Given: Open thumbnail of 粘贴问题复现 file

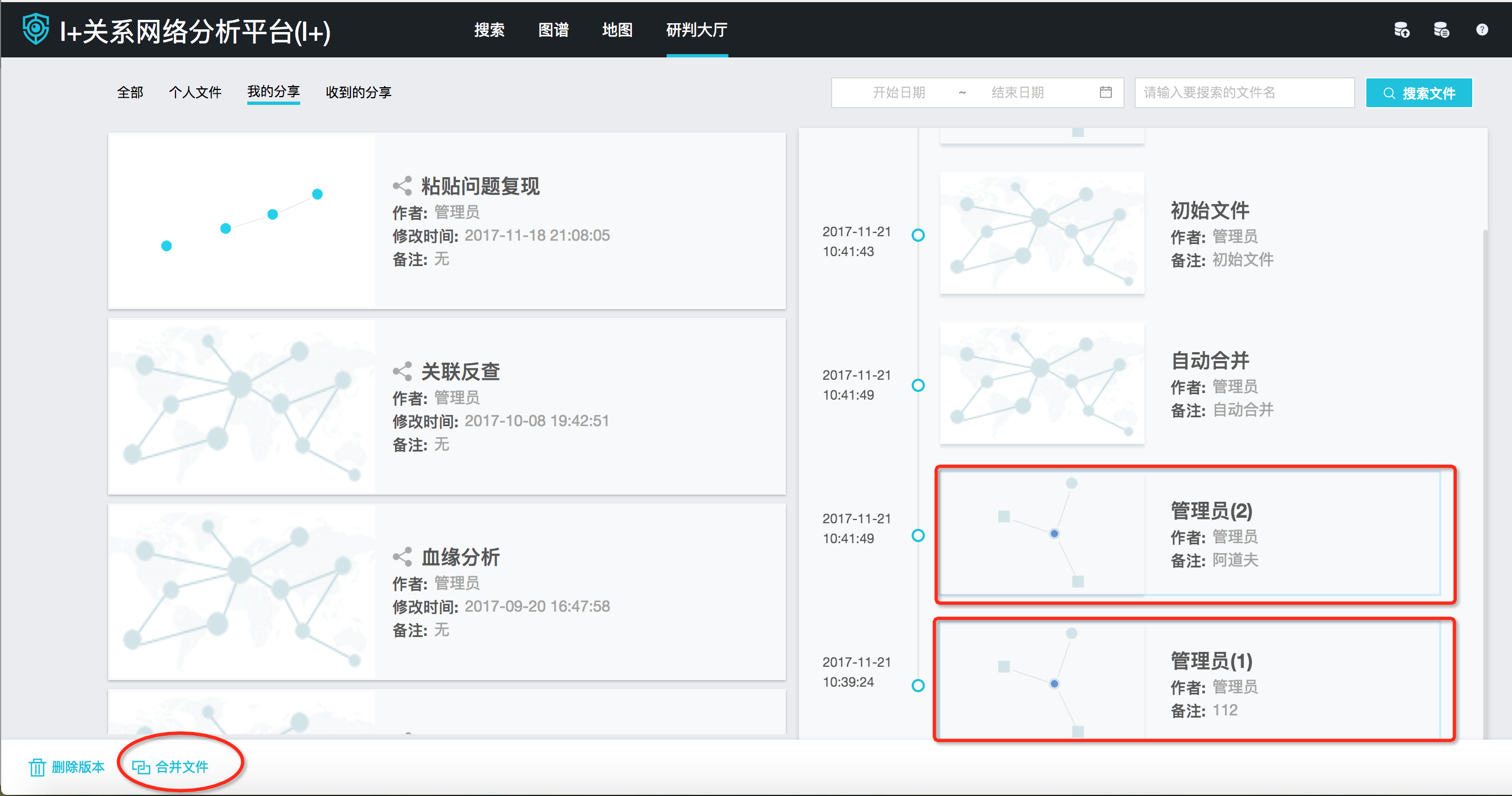Looking at the screenshot, I should pos(241,221).
